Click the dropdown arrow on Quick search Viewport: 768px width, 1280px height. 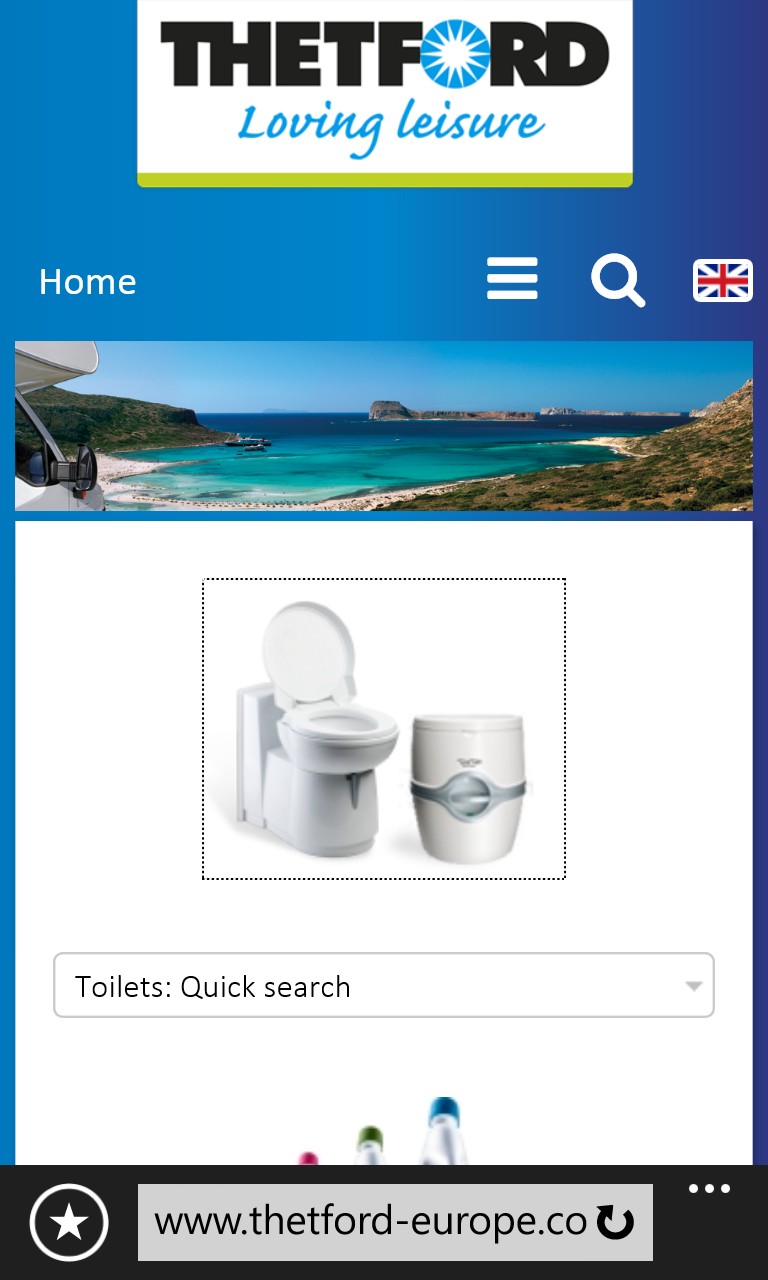[694, 986]
